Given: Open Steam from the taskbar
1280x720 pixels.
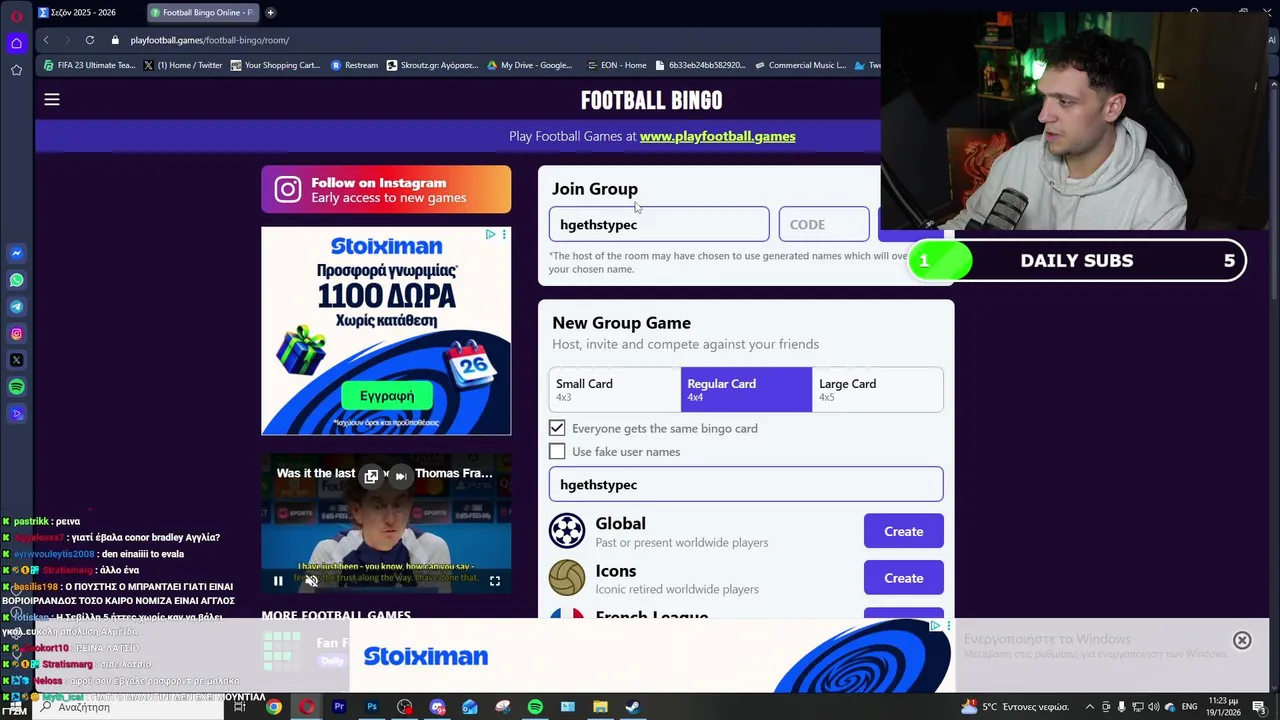Looking at the screenshot, I should click(633, 707).
